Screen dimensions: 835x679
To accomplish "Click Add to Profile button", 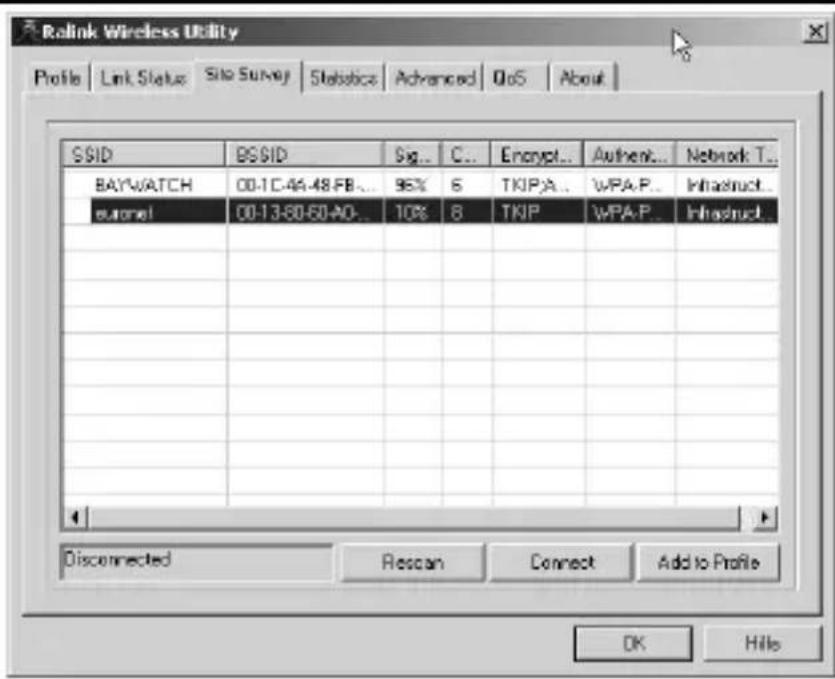I will pyautogui.click(x=709, y=562).
